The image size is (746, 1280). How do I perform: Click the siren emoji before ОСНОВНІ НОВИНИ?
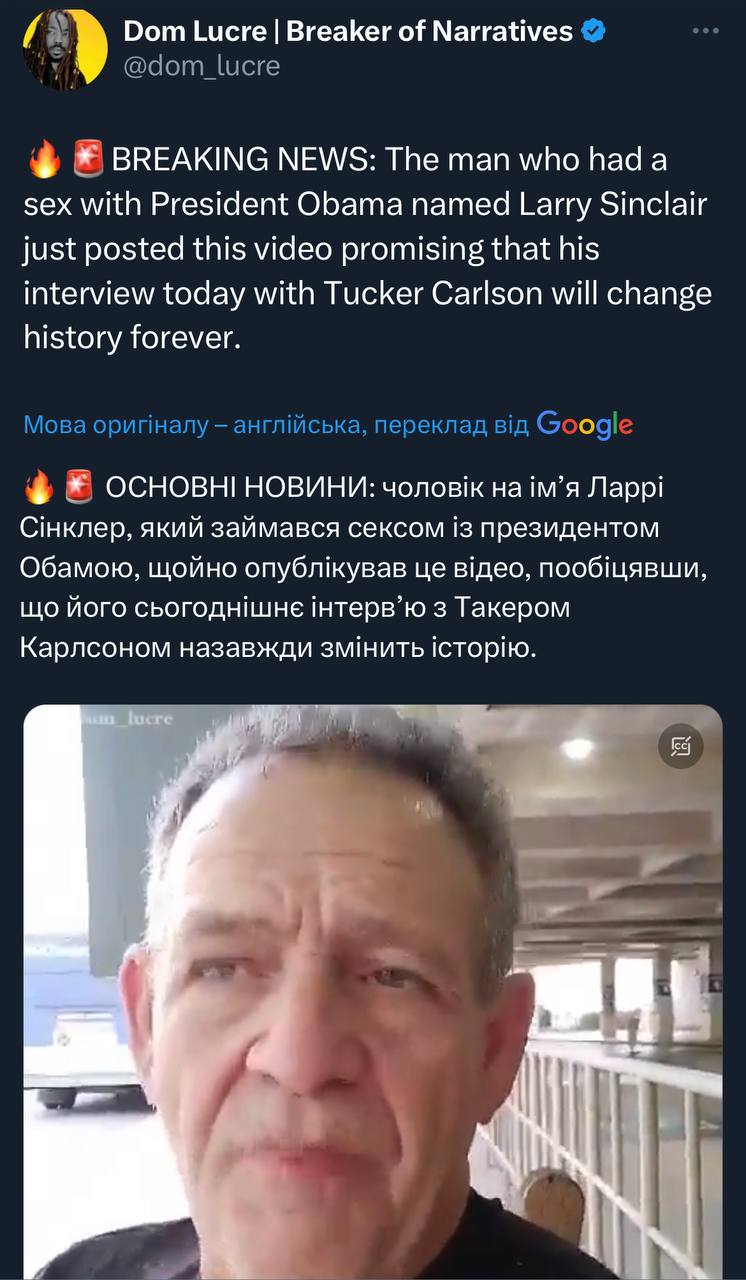click(x=78, y=488)
